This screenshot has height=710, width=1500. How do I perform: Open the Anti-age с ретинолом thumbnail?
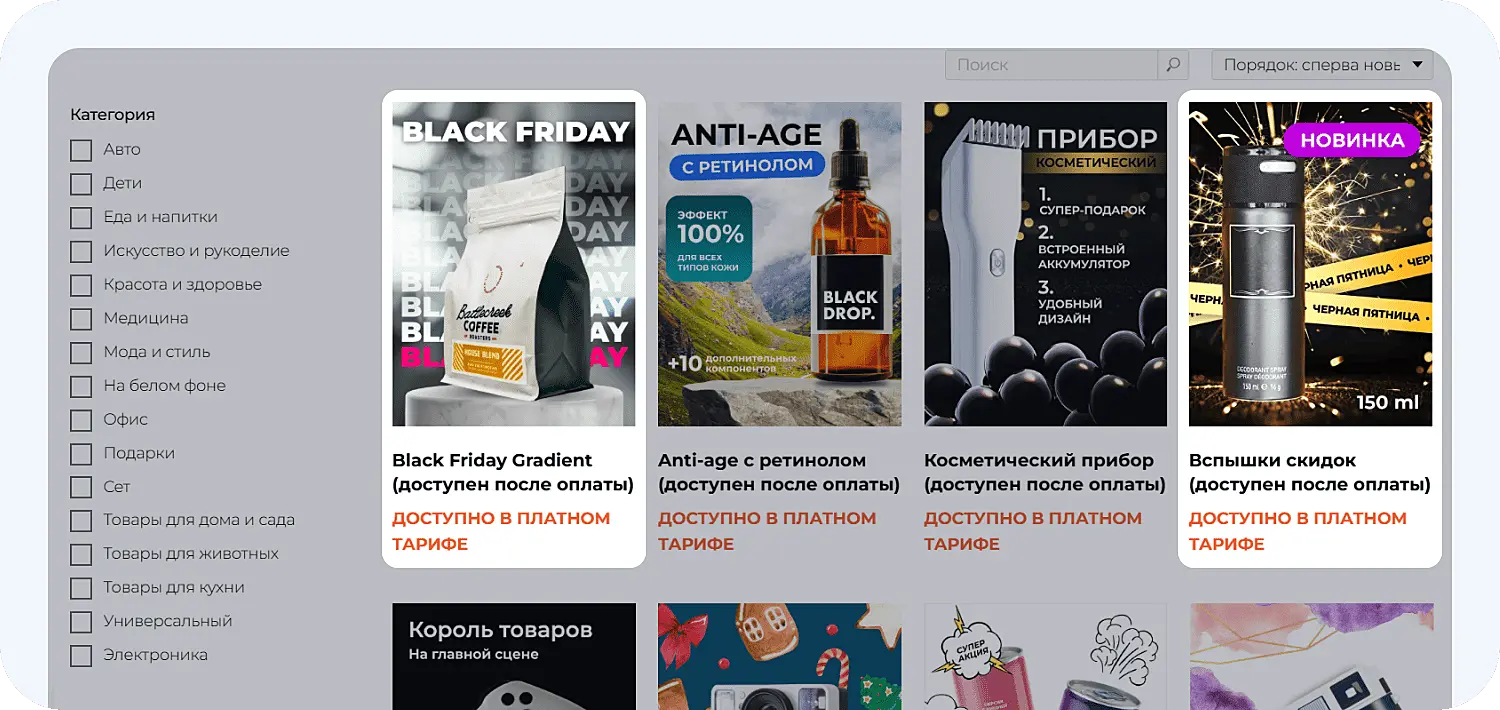click(780, 264)
